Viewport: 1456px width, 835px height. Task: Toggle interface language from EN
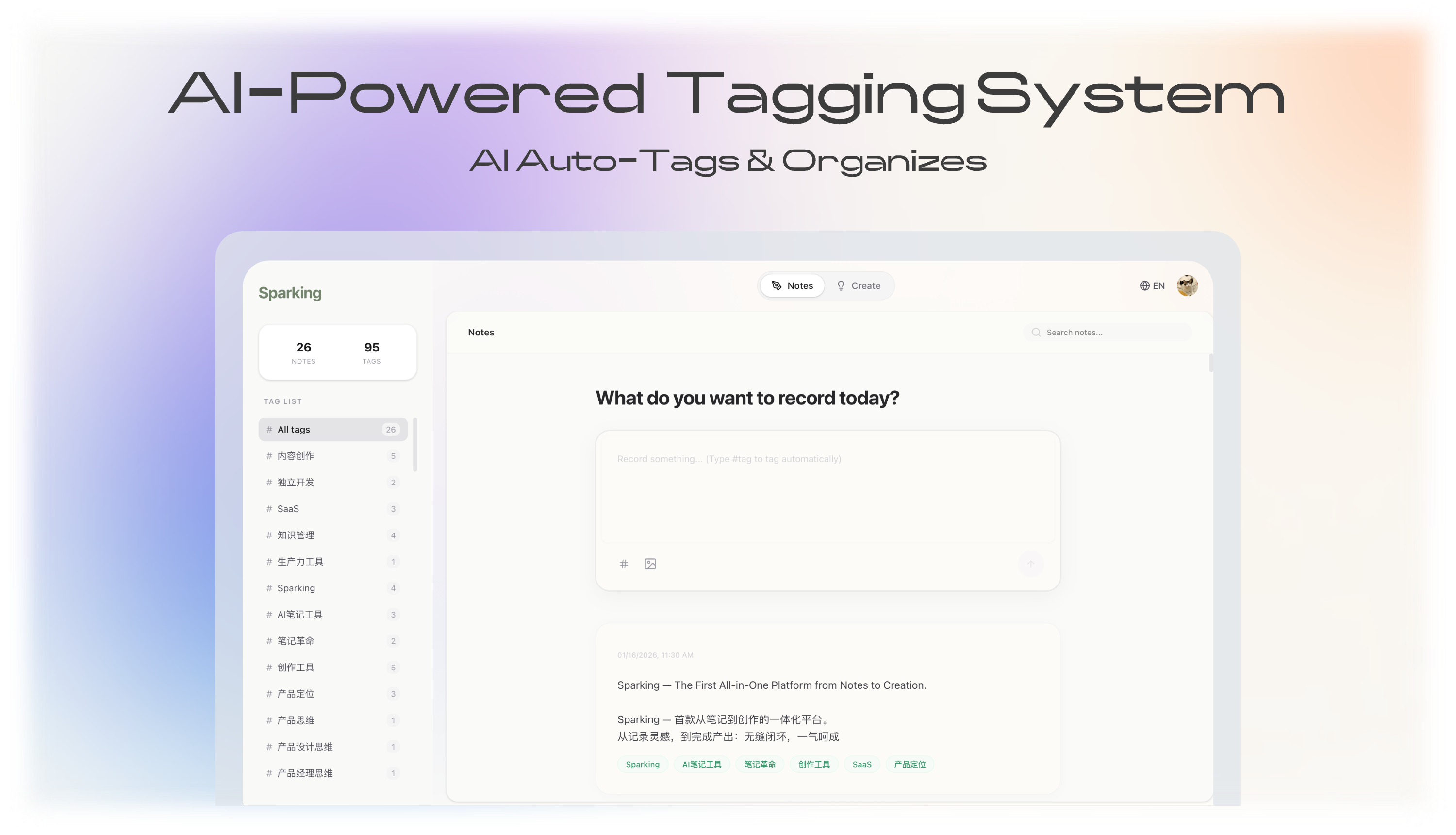tap(1159, 285)
